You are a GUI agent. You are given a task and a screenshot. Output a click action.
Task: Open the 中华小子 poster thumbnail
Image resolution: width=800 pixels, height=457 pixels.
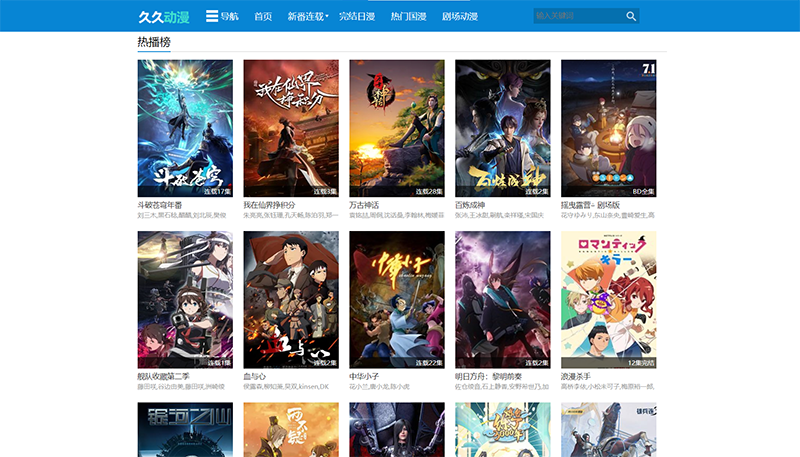[x=397, y=299]
